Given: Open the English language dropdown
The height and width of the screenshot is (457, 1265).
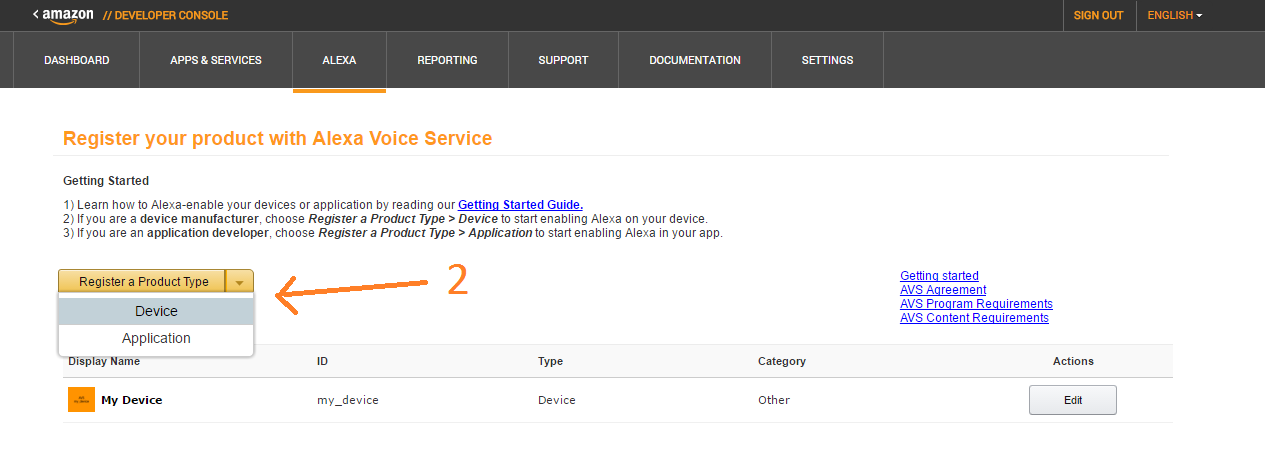Looking at the screenshot, I should [1174, 15].
